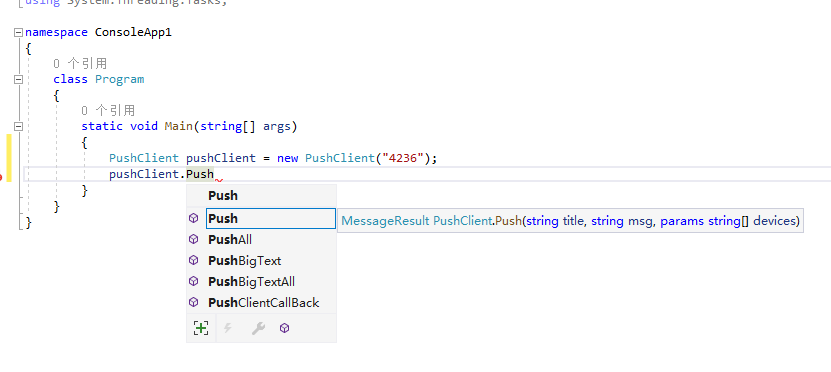
Task: Click the "0 个引用" lens above class Program
Action: 80,64
